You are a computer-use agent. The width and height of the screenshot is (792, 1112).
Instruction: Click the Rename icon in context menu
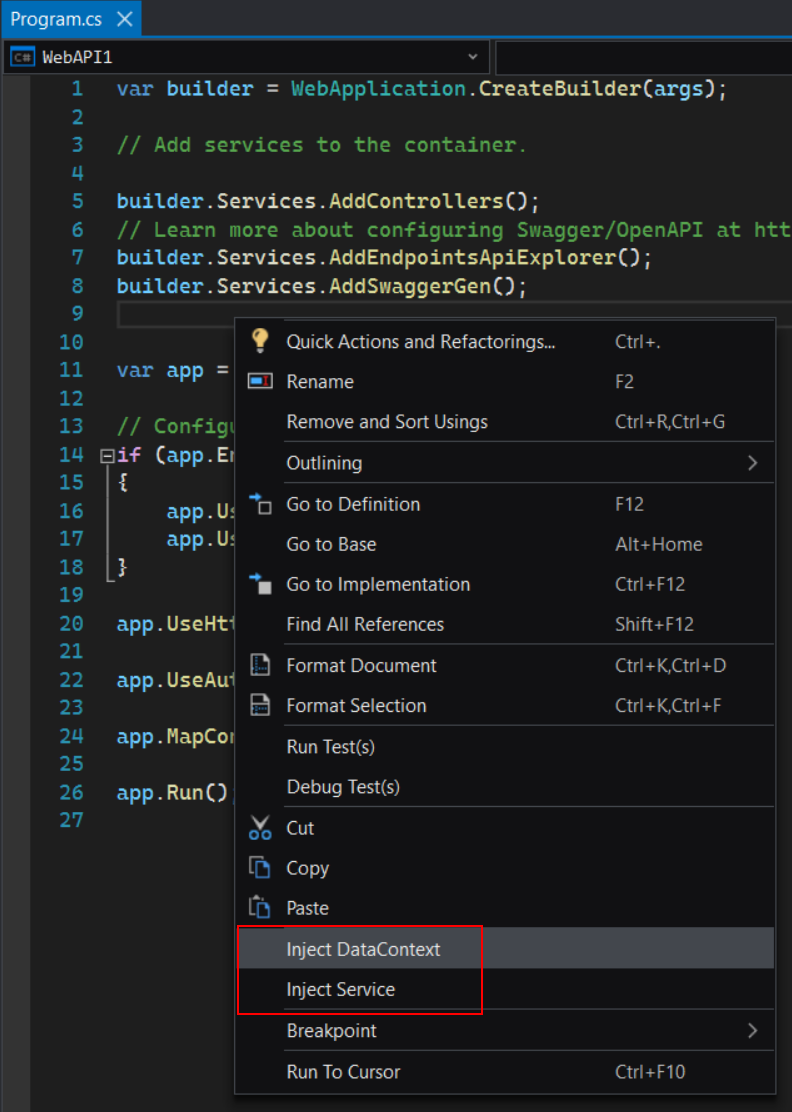coord(260,382)
